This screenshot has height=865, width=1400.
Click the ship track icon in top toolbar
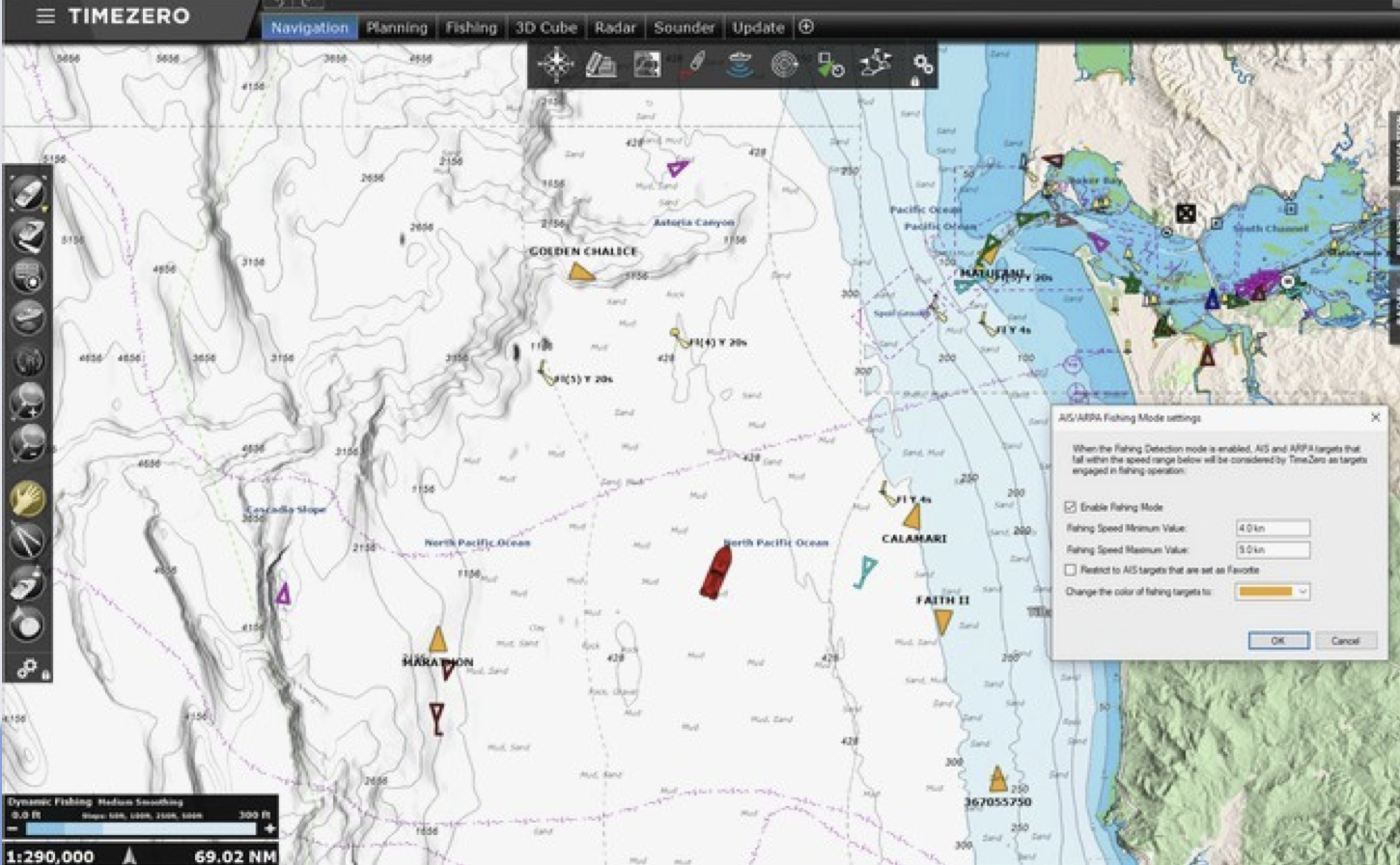[x=693, y=65]
